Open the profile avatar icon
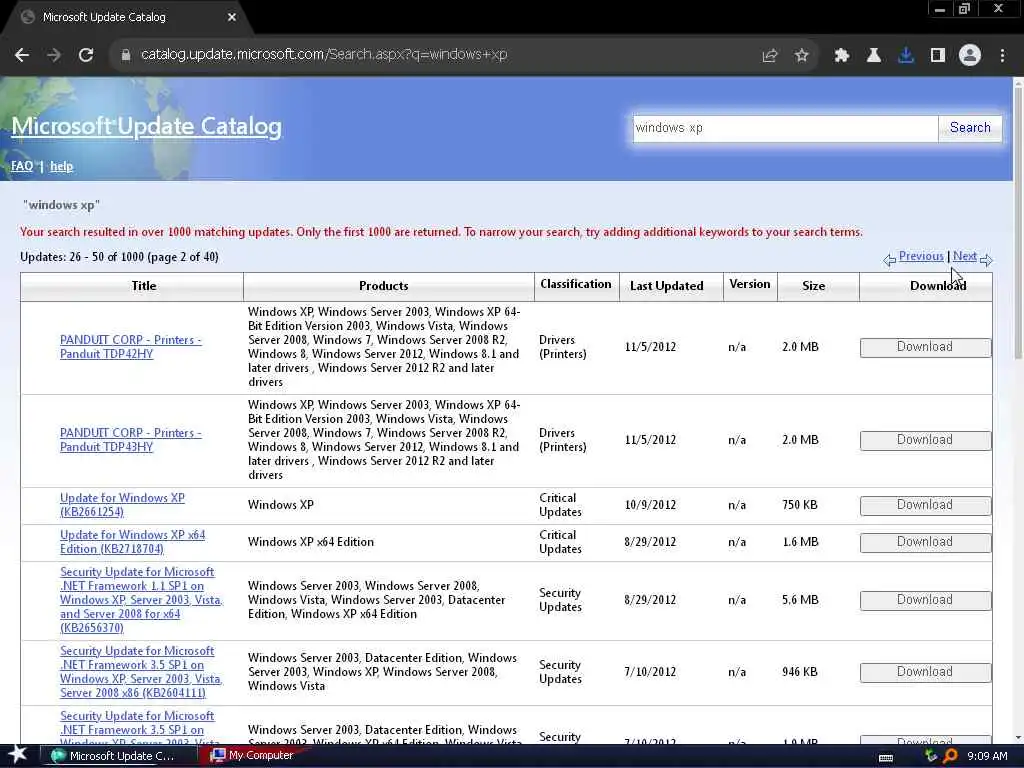This screenshot has height=768, width=1024. [970, 56]
